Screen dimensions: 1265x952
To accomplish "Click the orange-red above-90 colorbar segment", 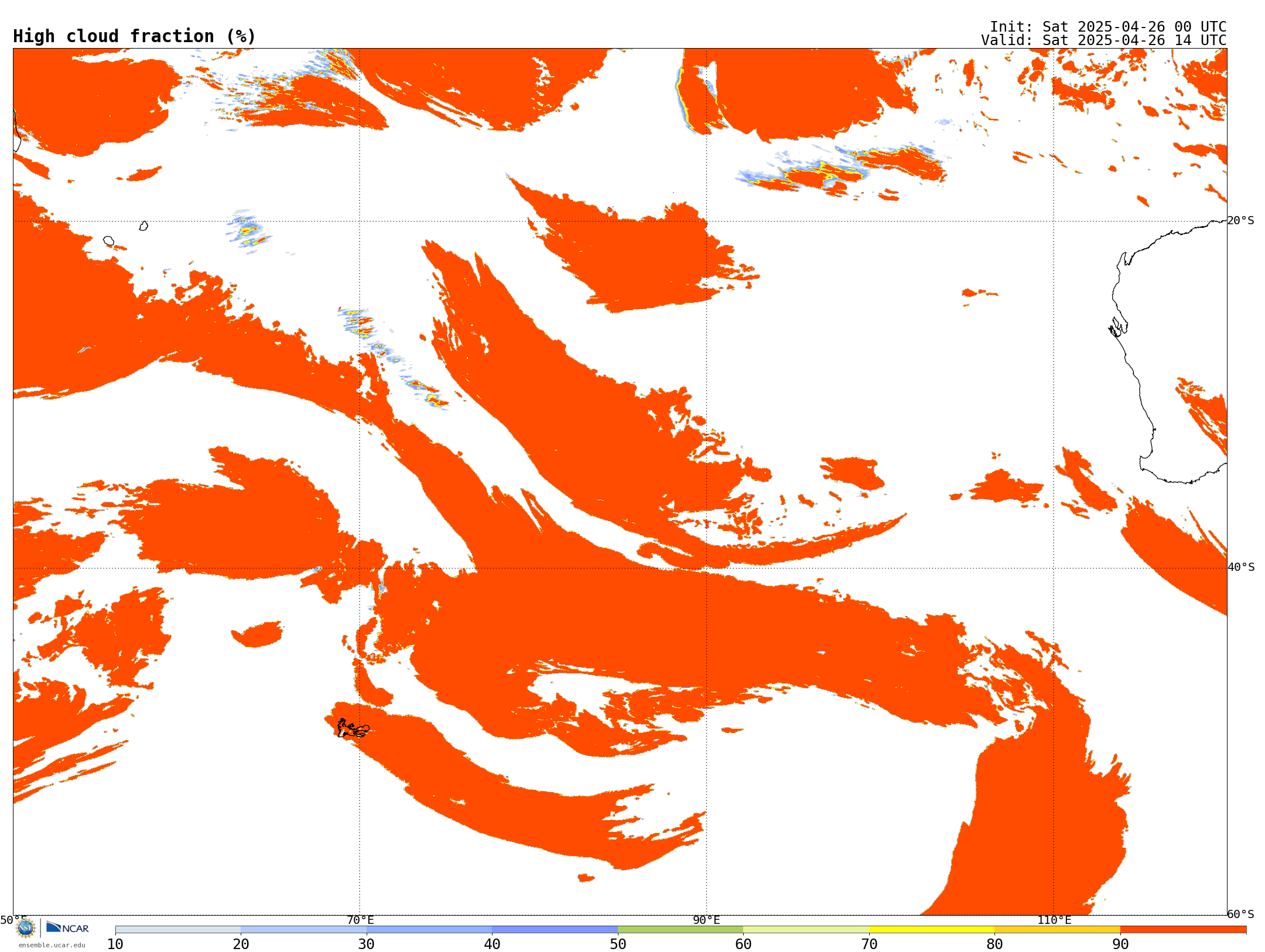I will point(1183,930).
